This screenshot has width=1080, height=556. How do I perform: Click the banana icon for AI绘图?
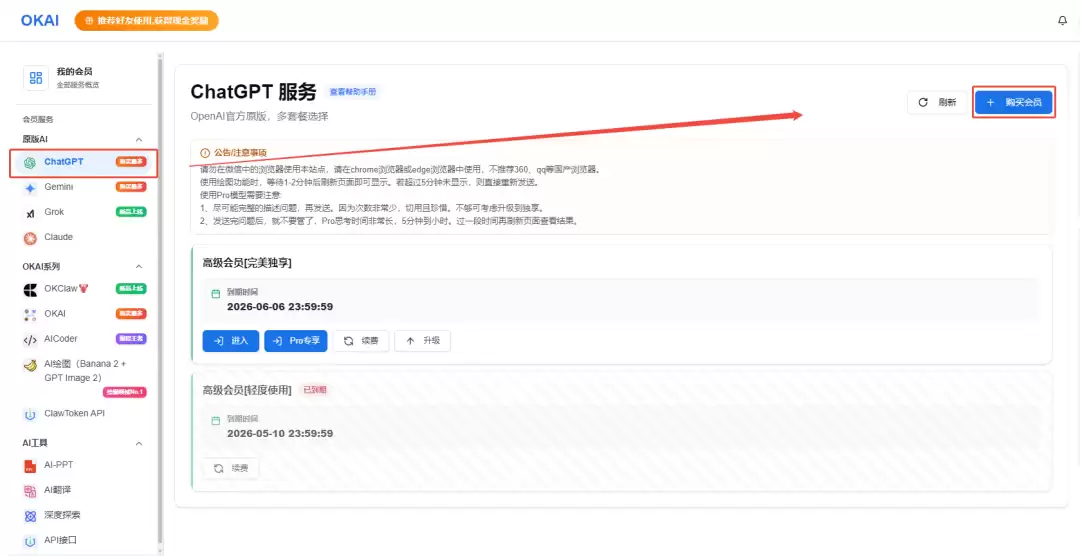click(30, 365)
